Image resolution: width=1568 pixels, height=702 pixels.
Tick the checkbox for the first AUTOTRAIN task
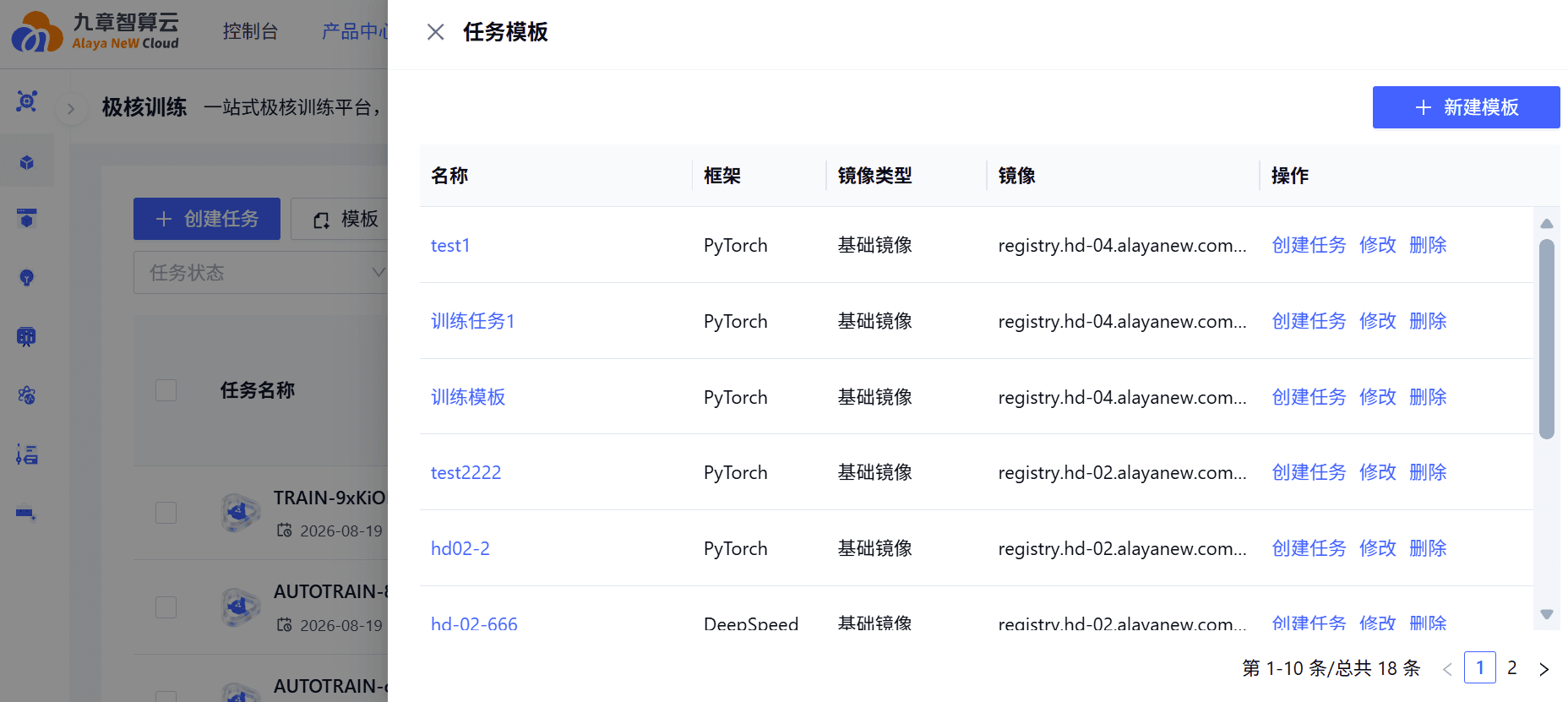(x=166, y=607)
